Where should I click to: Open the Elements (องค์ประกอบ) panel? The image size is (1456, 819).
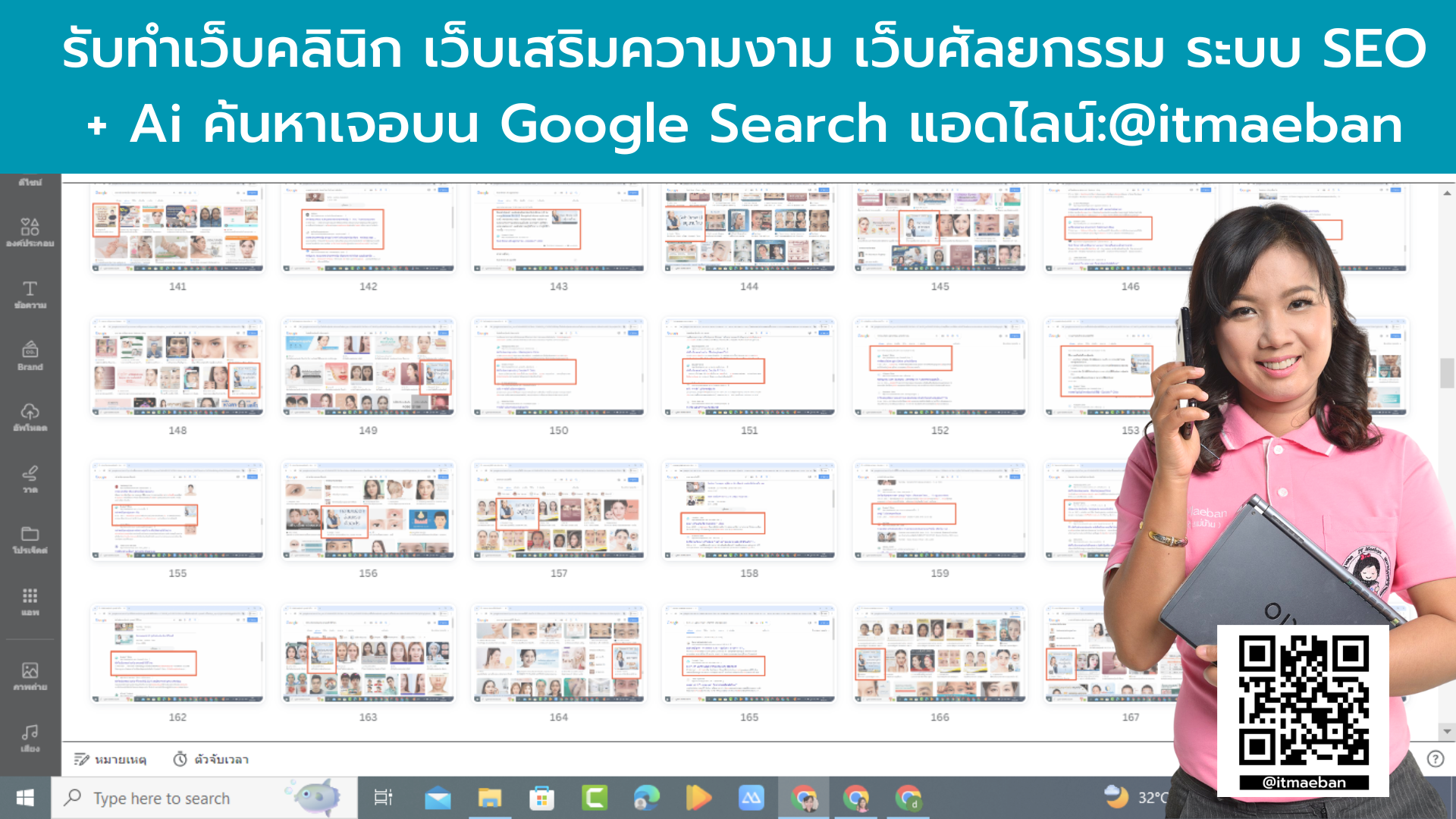click(x=30, y=231)
